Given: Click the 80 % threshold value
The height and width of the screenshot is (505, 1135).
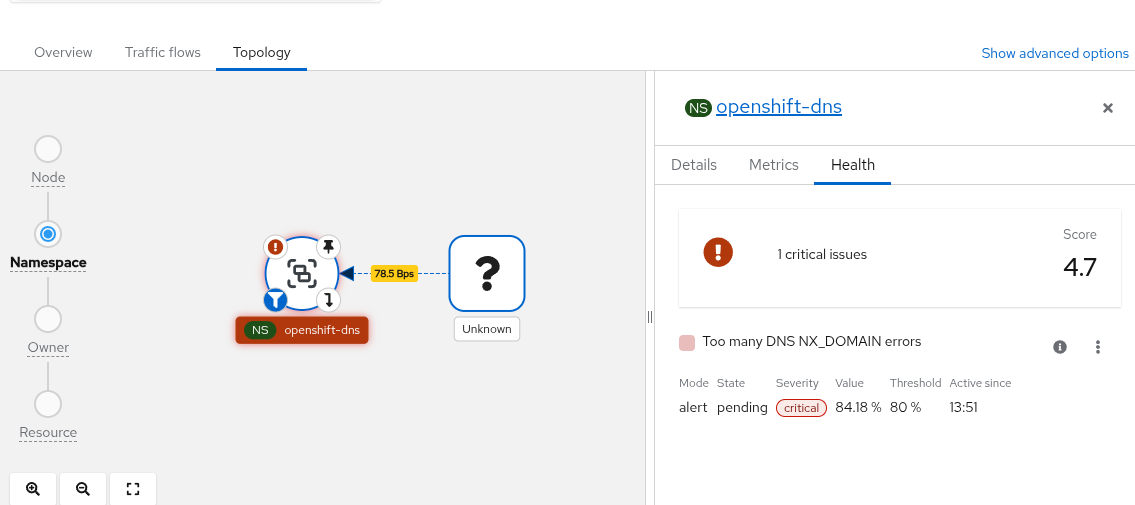Looking at the screenshot, I should [906, 407].
